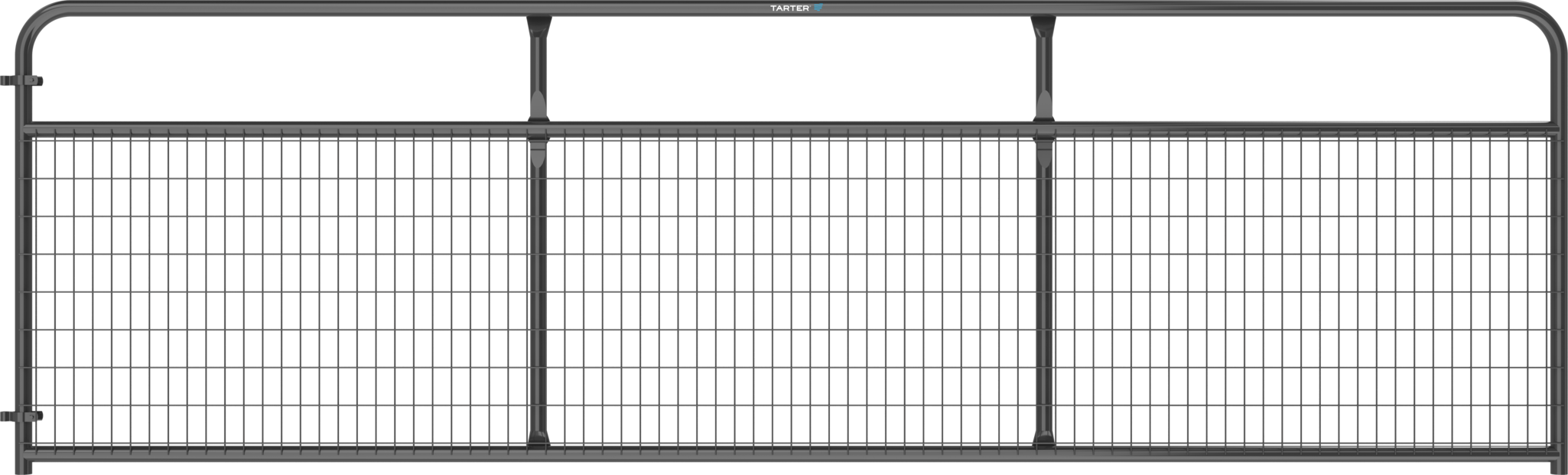Select the upper hinge bracket on left post
Screen dimensions: 1568x475
click(x=21, y=80)
